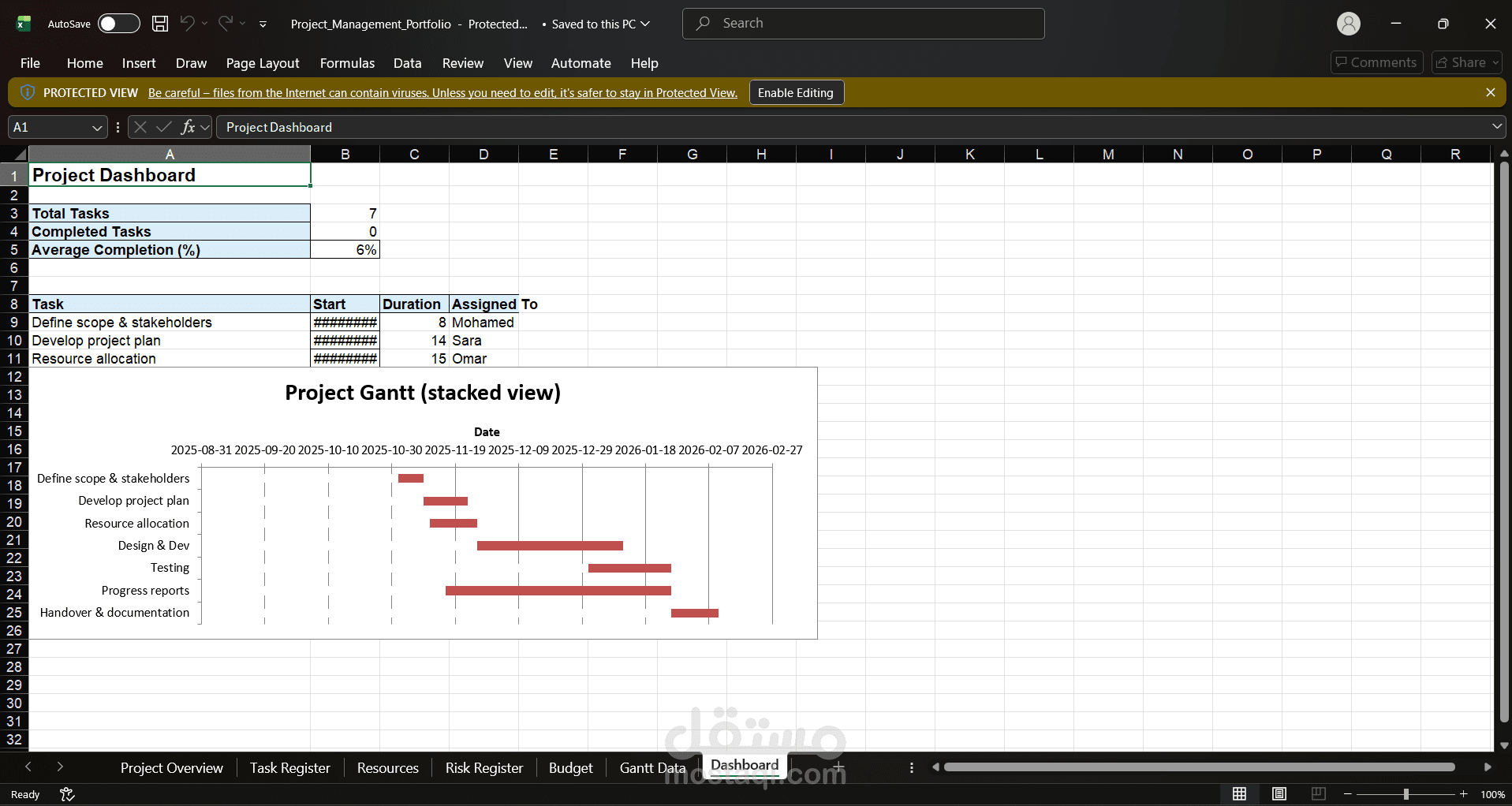Click the horizontal scrollbar thumb
The width and height of the screenshot is (1512, 806).
[x=1199, y=767]
